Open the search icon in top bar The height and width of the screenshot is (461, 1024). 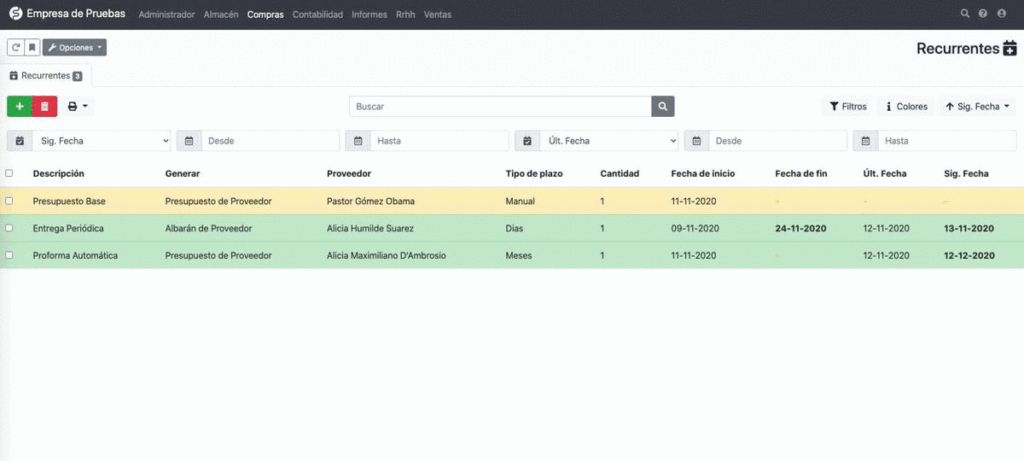point(965,15)
